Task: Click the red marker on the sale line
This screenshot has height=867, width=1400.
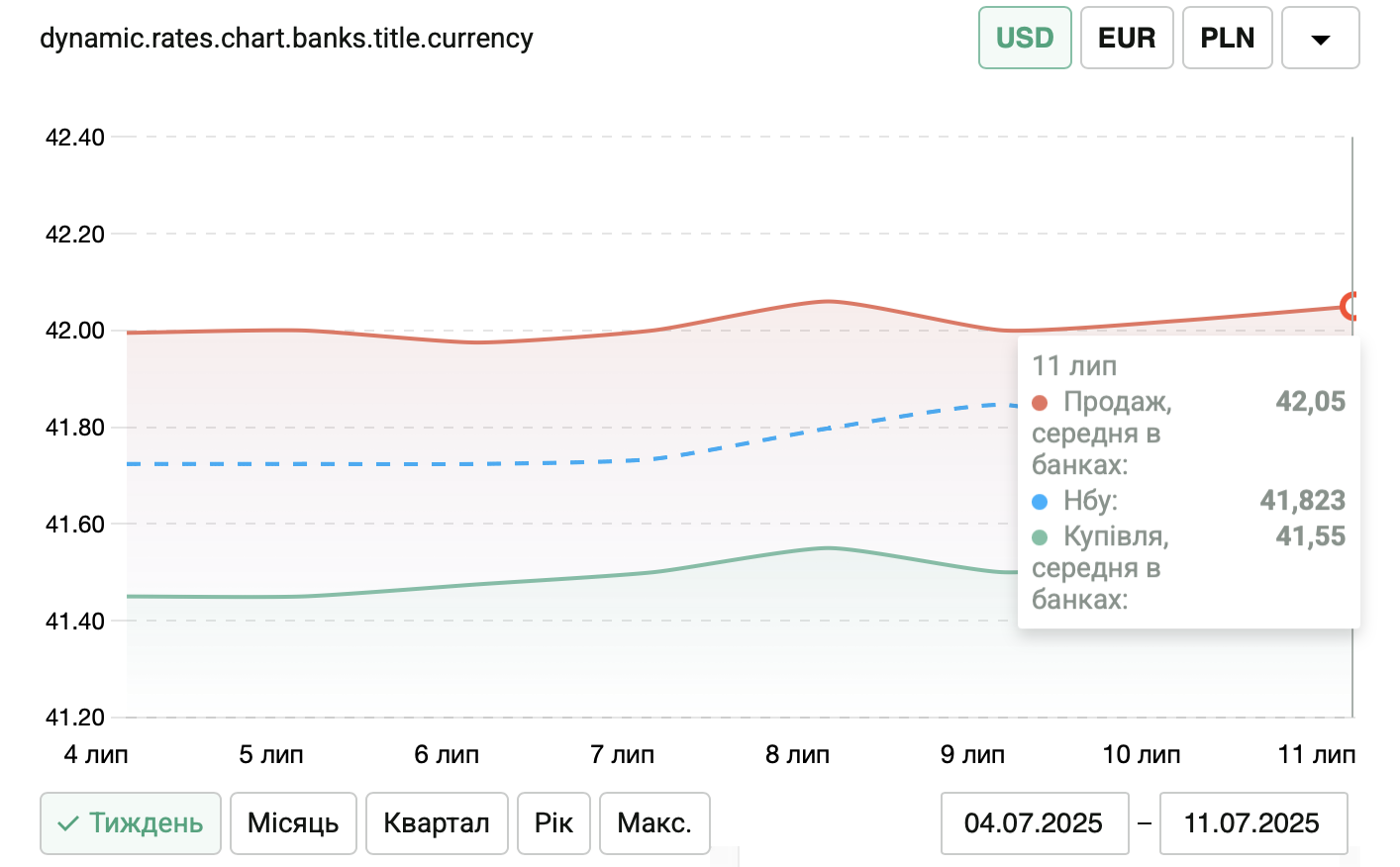Action: tap(1350, 306)
